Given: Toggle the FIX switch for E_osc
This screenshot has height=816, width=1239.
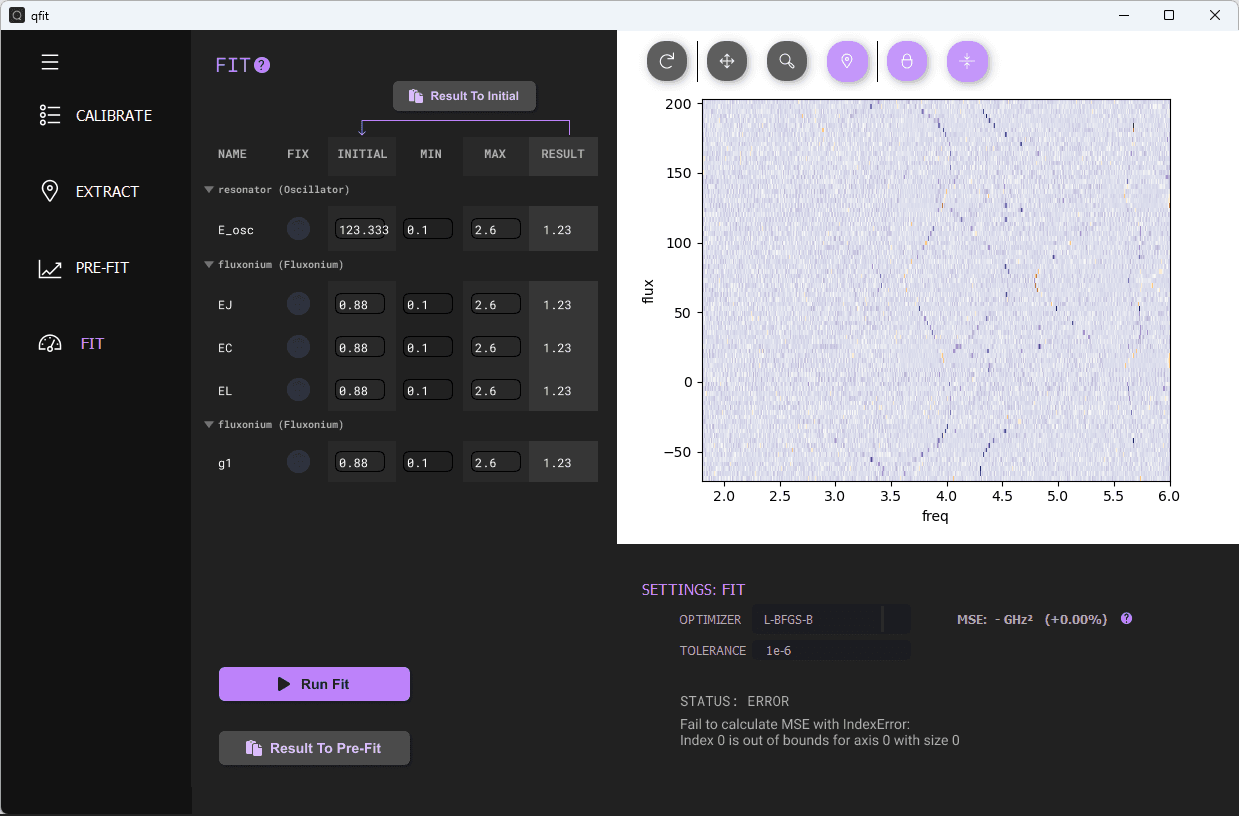Looking at the screenshot, I should click(x=298, y=229).
